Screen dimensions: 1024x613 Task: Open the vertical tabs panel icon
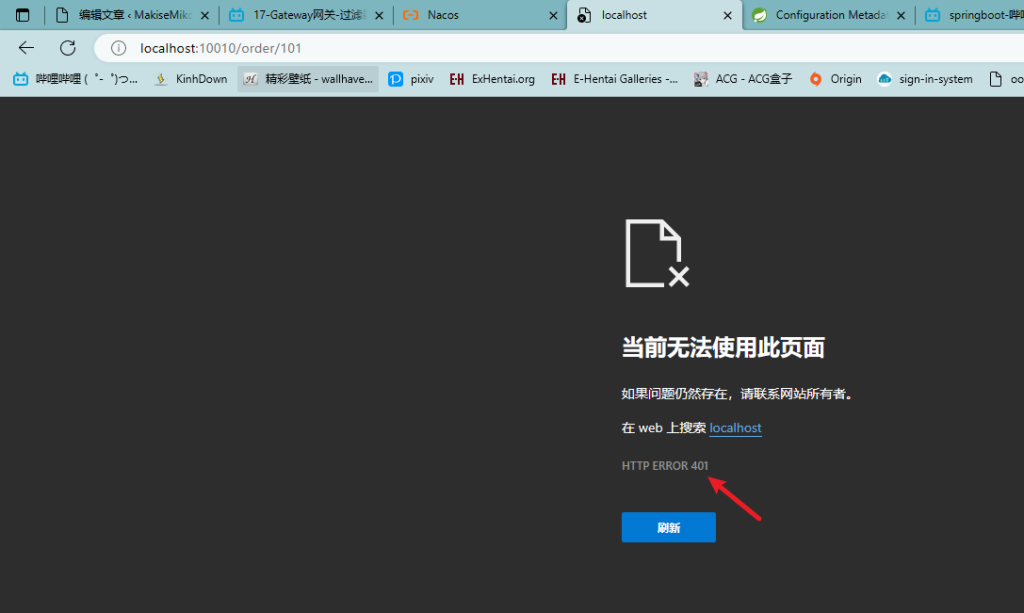tap(22, 15)
